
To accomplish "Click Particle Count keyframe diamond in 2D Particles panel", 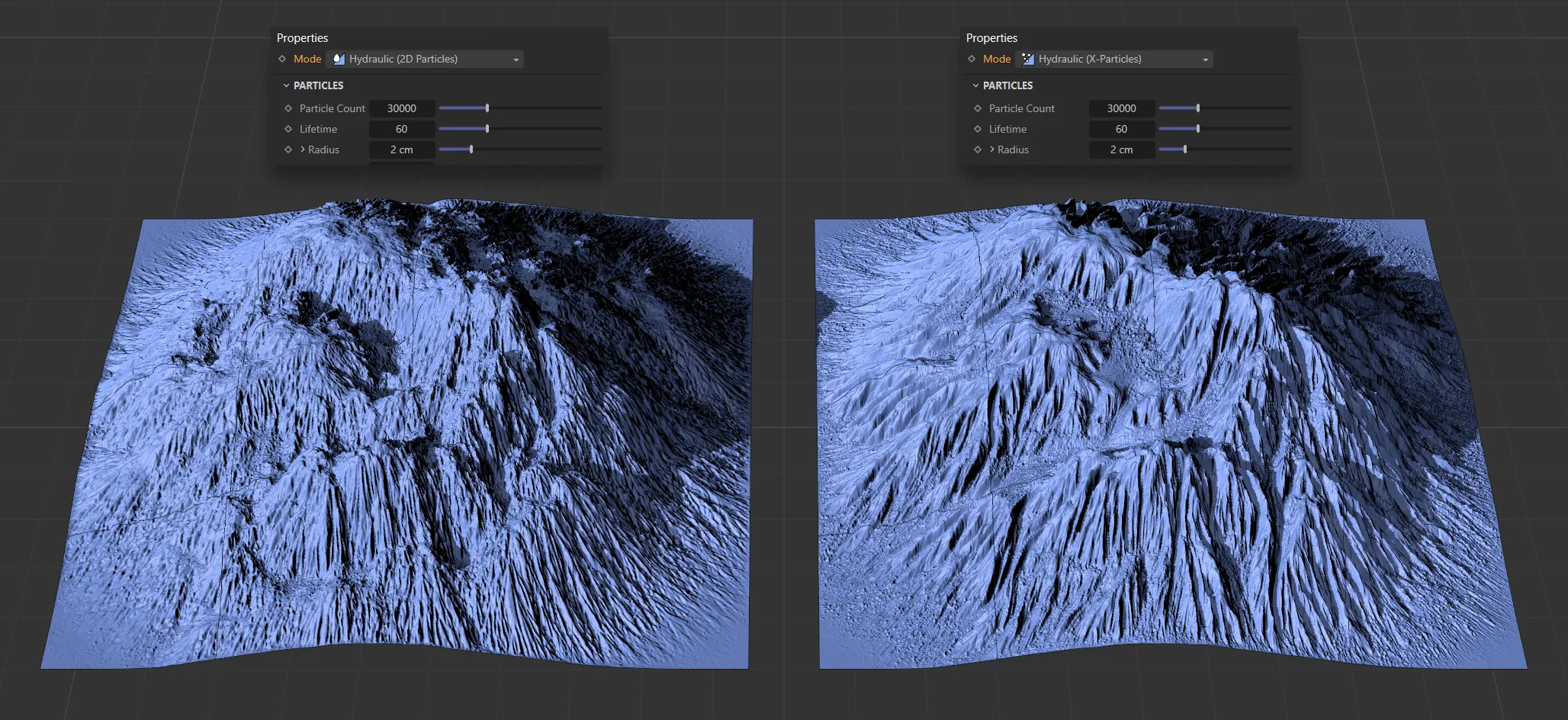I will click(x=288, y=108).
